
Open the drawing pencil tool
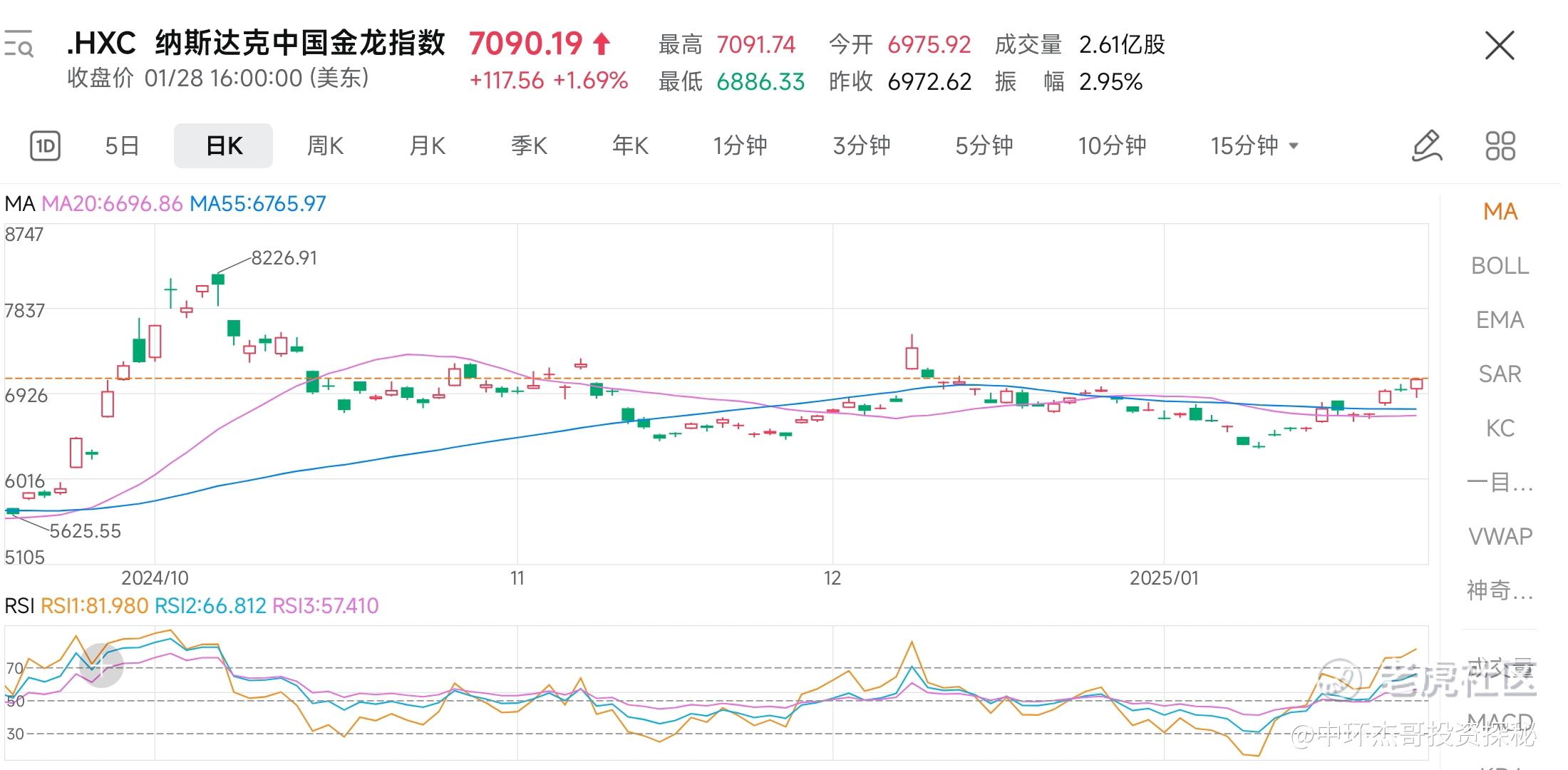(1426, 146)
